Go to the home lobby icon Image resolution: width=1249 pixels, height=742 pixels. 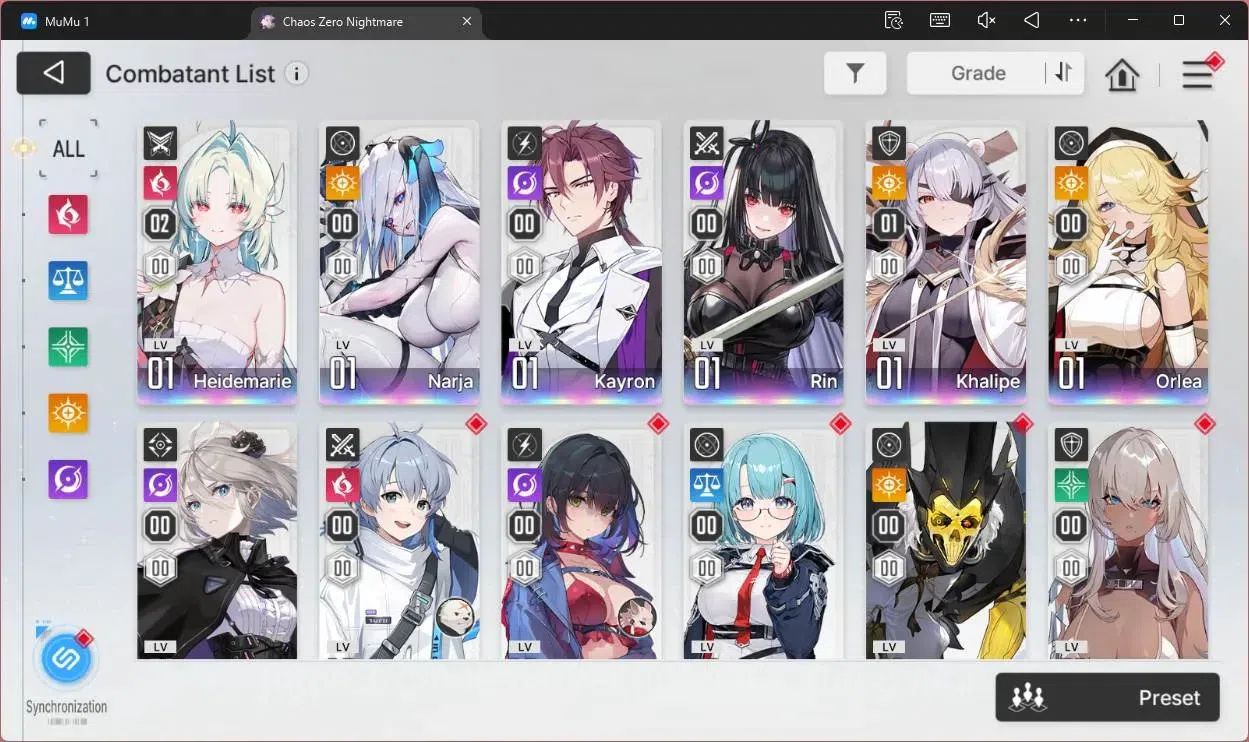[1122, 74]
